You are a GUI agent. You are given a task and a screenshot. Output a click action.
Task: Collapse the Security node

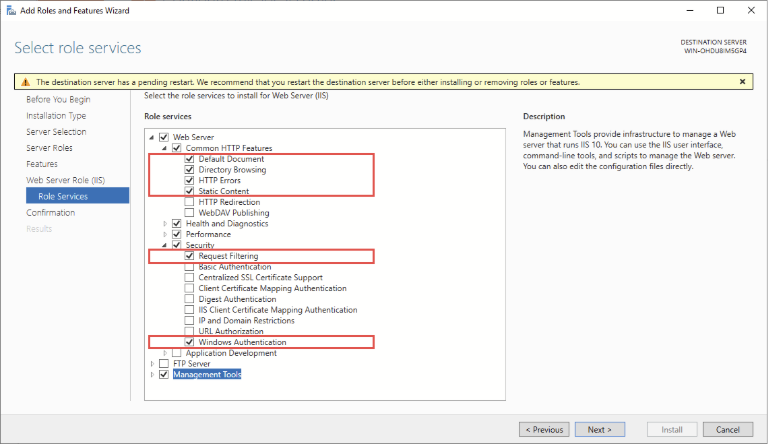(165, 246)
